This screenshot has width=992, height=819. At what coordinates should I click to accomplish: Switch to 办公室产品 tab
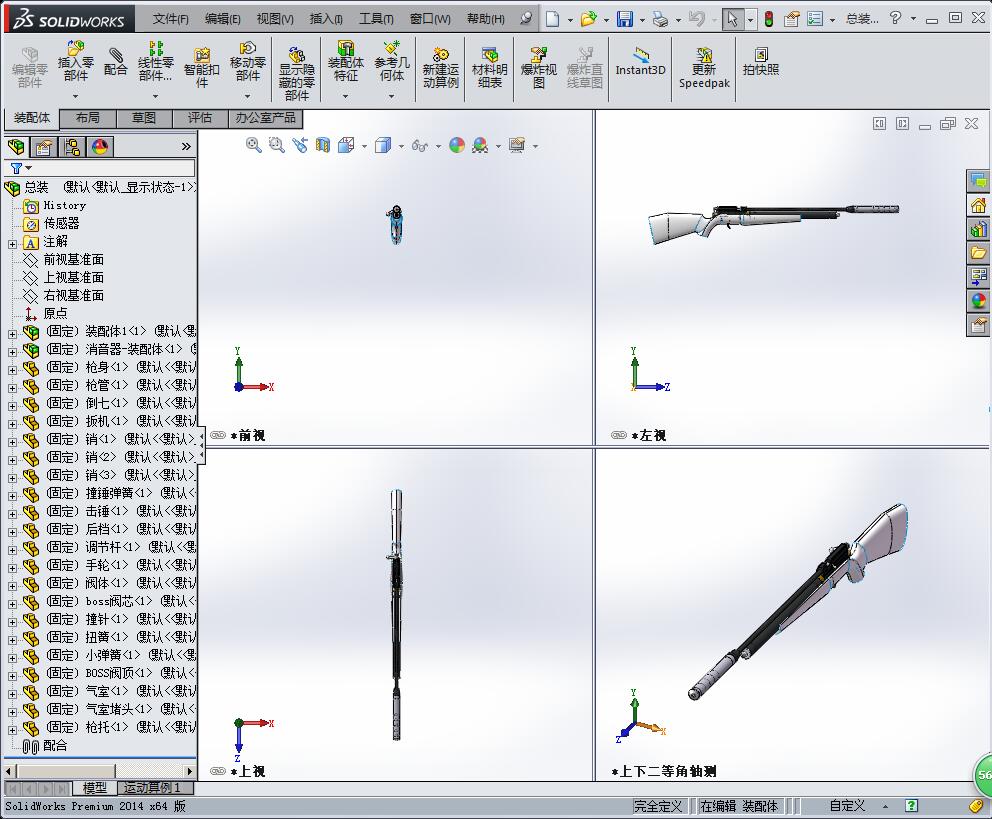(266, 118)
